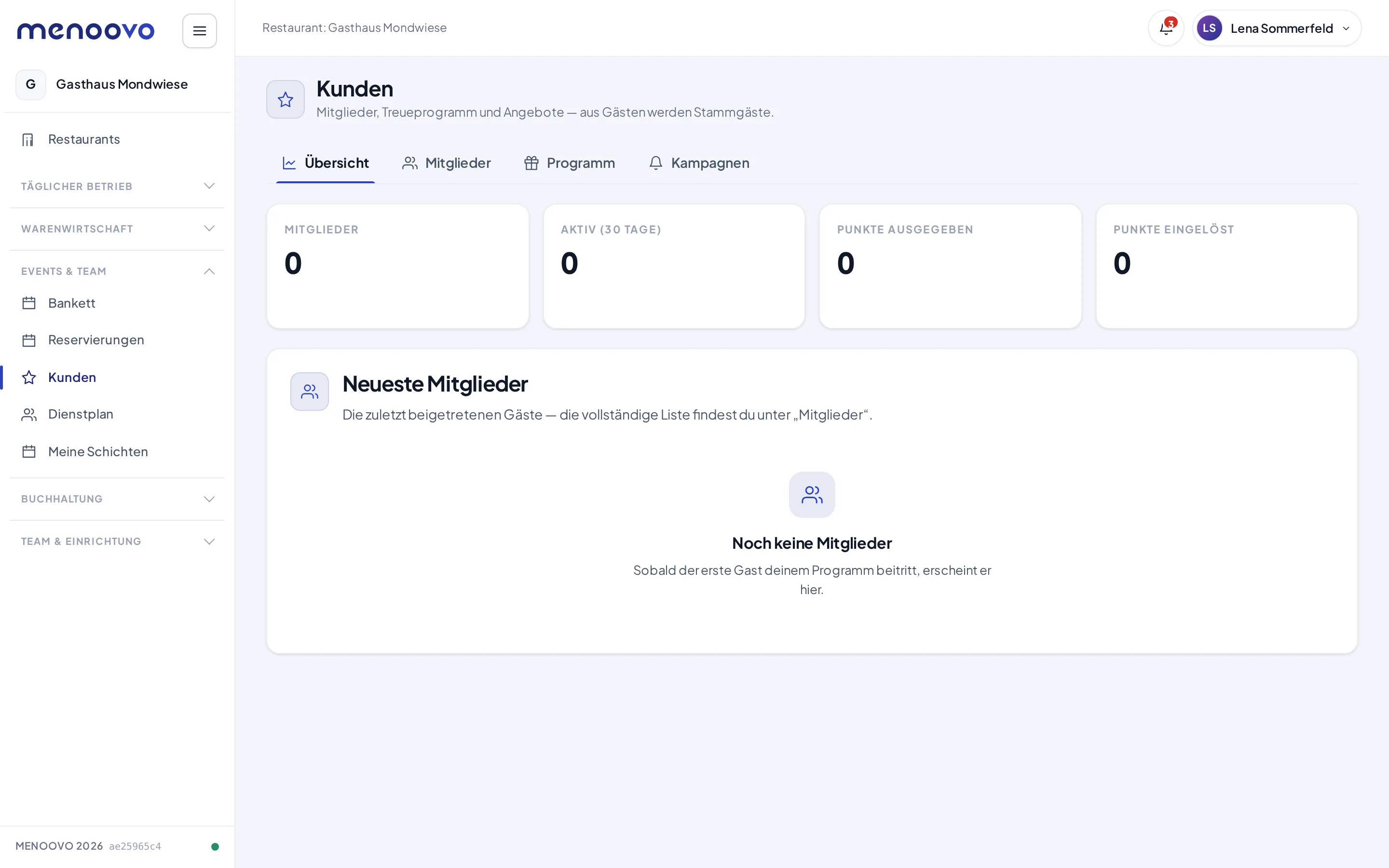
Task: Open the Kampagnen tab
Action: click(x=698, y=163)
